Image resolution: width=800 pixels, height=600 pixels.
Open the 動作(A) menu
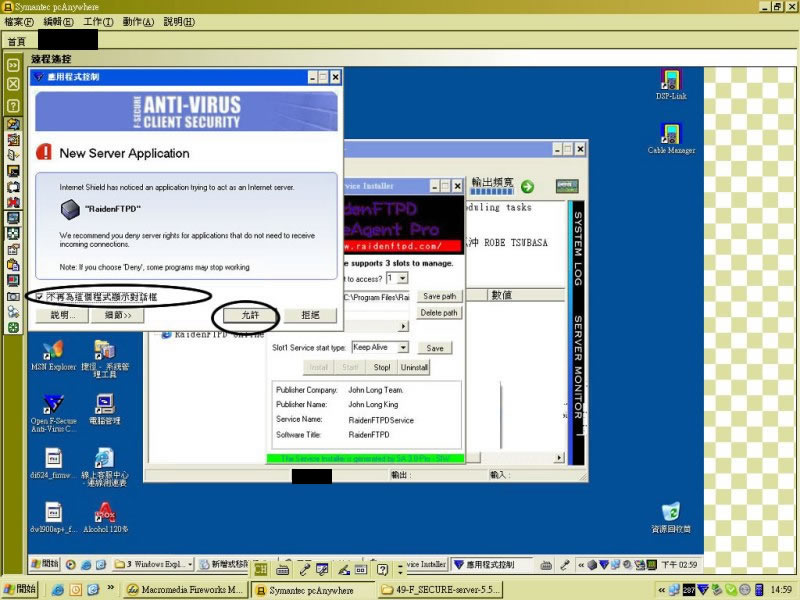pos(138,22)
